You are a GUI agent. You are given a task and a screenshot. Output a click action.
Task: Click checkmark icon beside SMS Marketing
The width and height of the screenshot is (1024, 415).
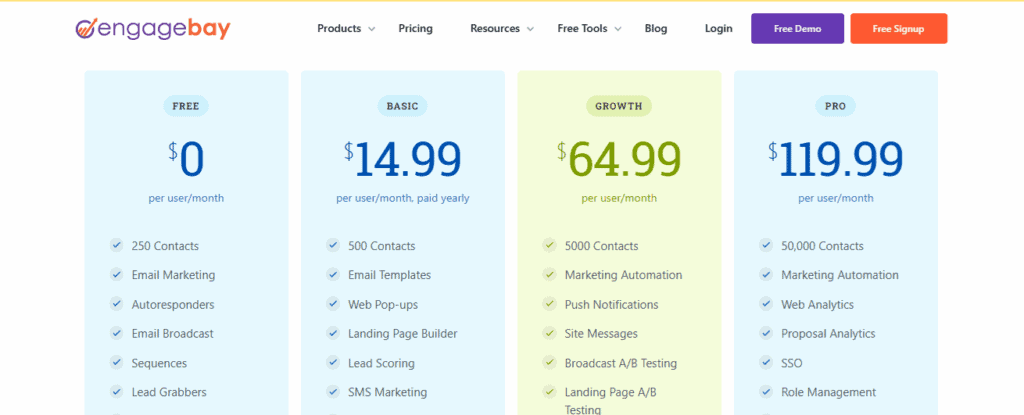(x=333, y=392)
